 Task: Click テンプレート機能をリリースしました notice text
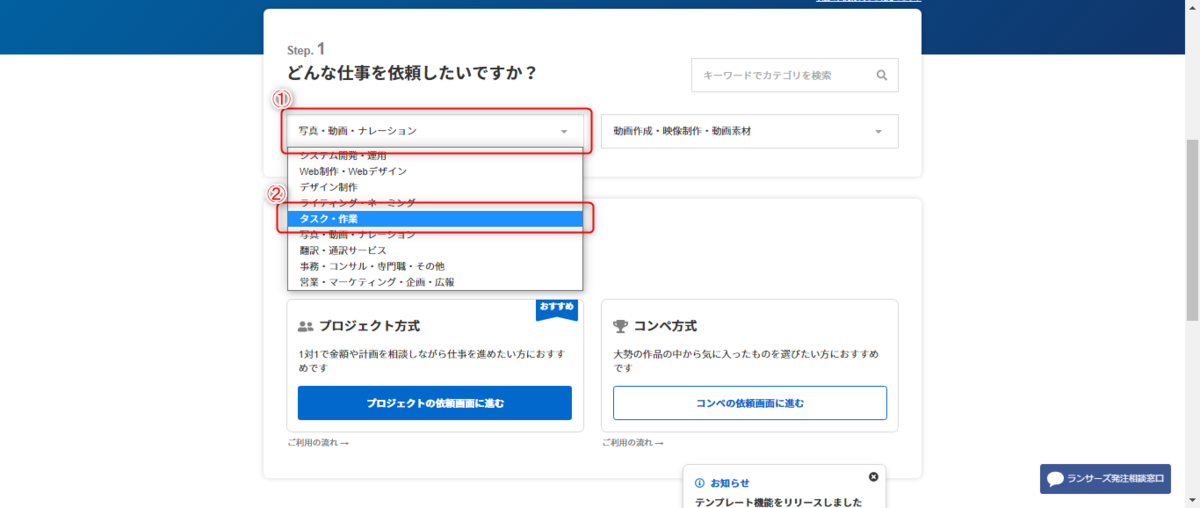(x=778, y=502)
